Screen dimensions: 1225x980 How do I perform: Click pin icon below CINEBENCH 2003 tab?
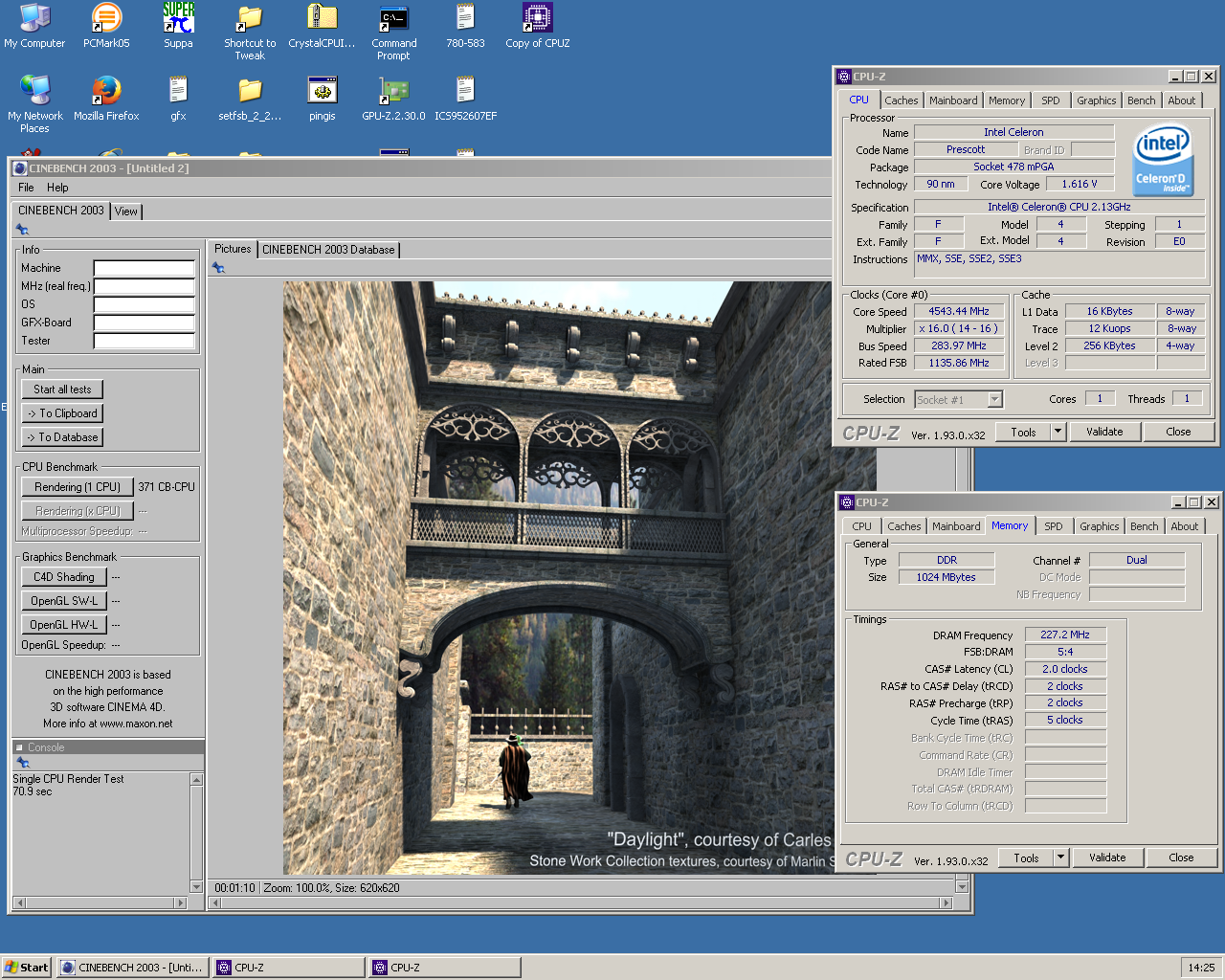(22, 230)
